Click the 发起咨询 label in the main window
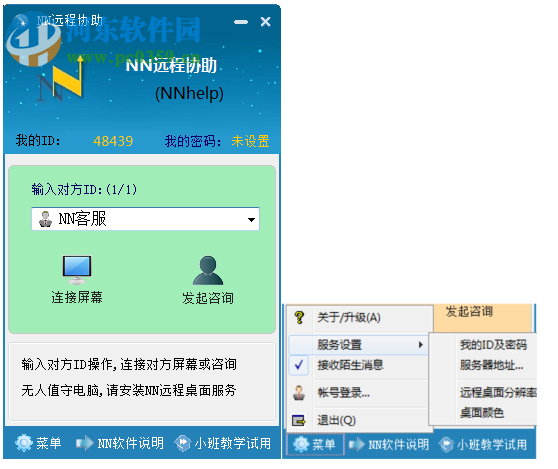 pyautogui.click(x=208, y=298)
